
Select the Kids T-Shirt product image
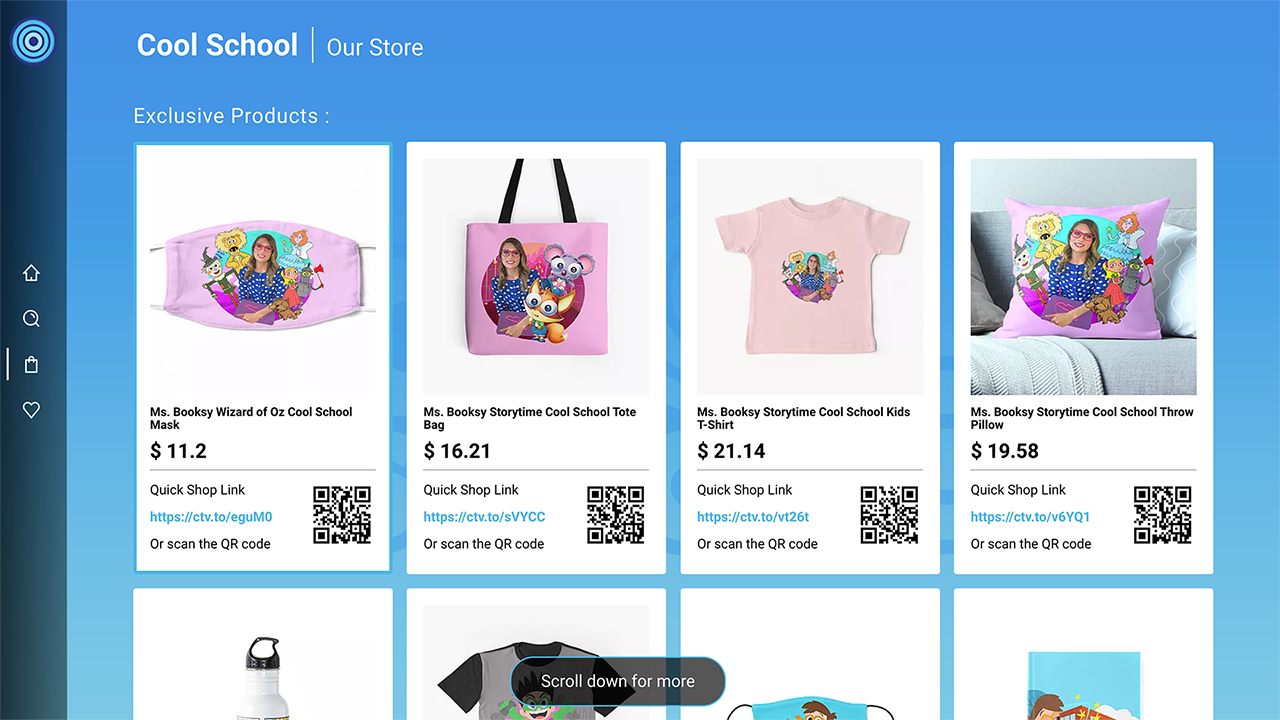pyautogui.click(x=810, y=277)
